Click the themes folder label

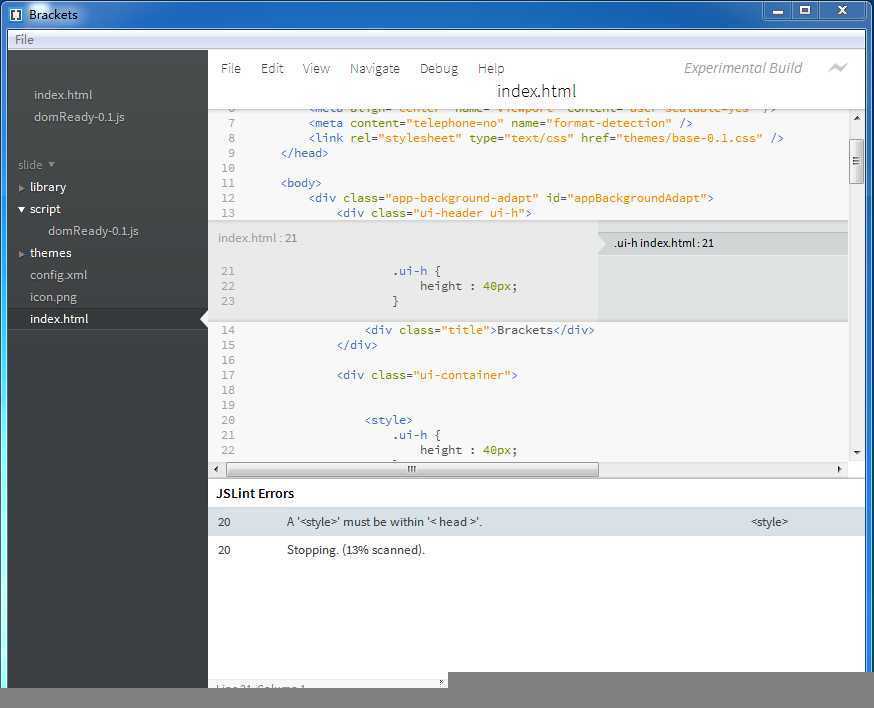pos(51,253)
